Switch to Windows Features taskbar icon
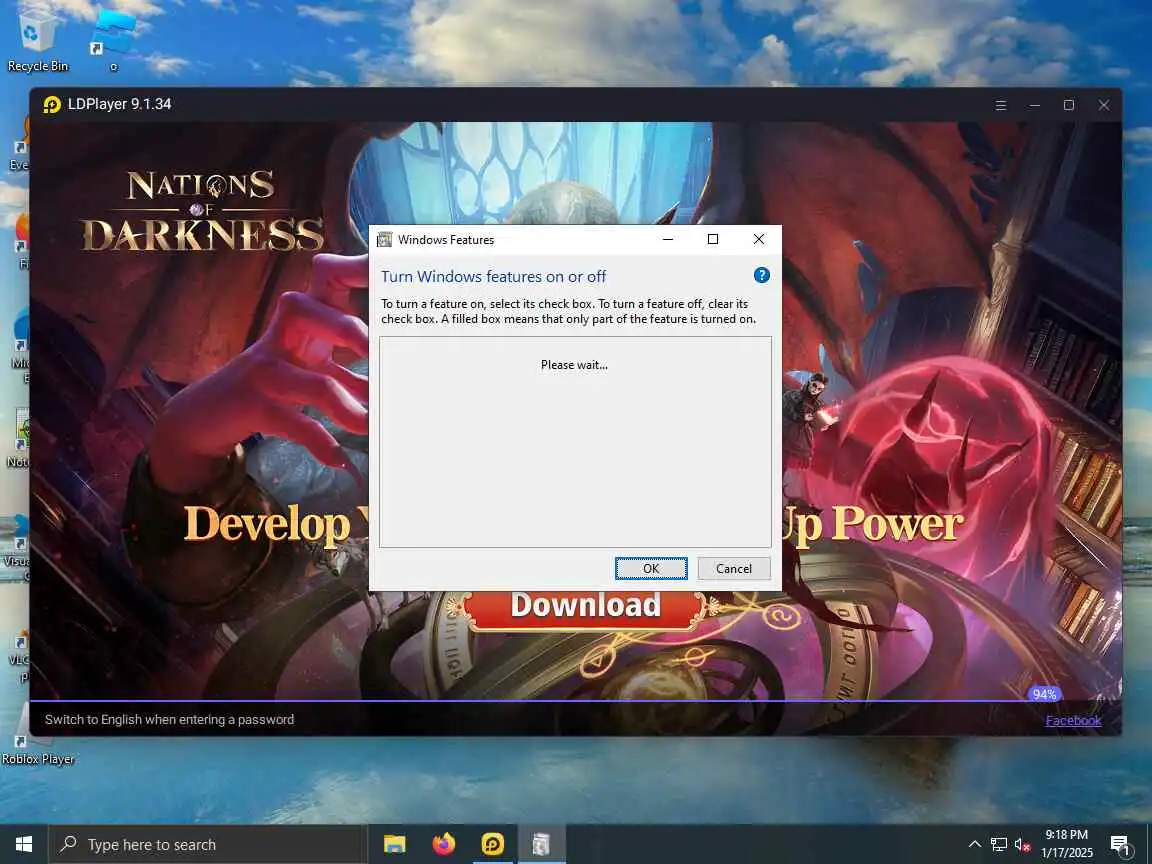 (x=541, y=844)
